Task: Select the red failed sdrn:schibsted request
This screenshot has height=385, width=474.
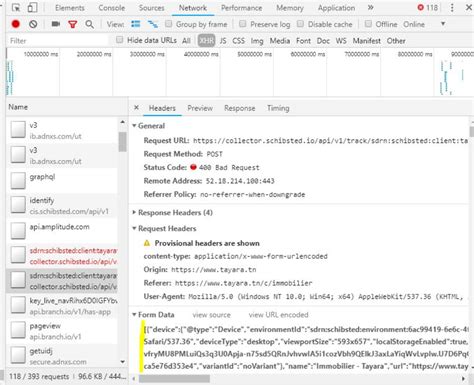Action: 62,256
